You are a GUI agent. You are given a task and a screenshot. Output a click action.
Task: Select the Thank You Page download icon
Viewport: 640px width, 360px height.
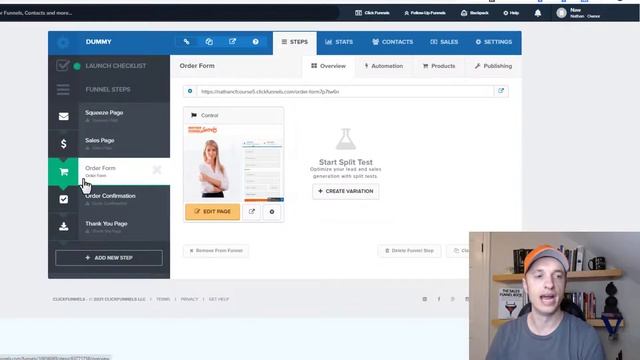pos(63,226)
